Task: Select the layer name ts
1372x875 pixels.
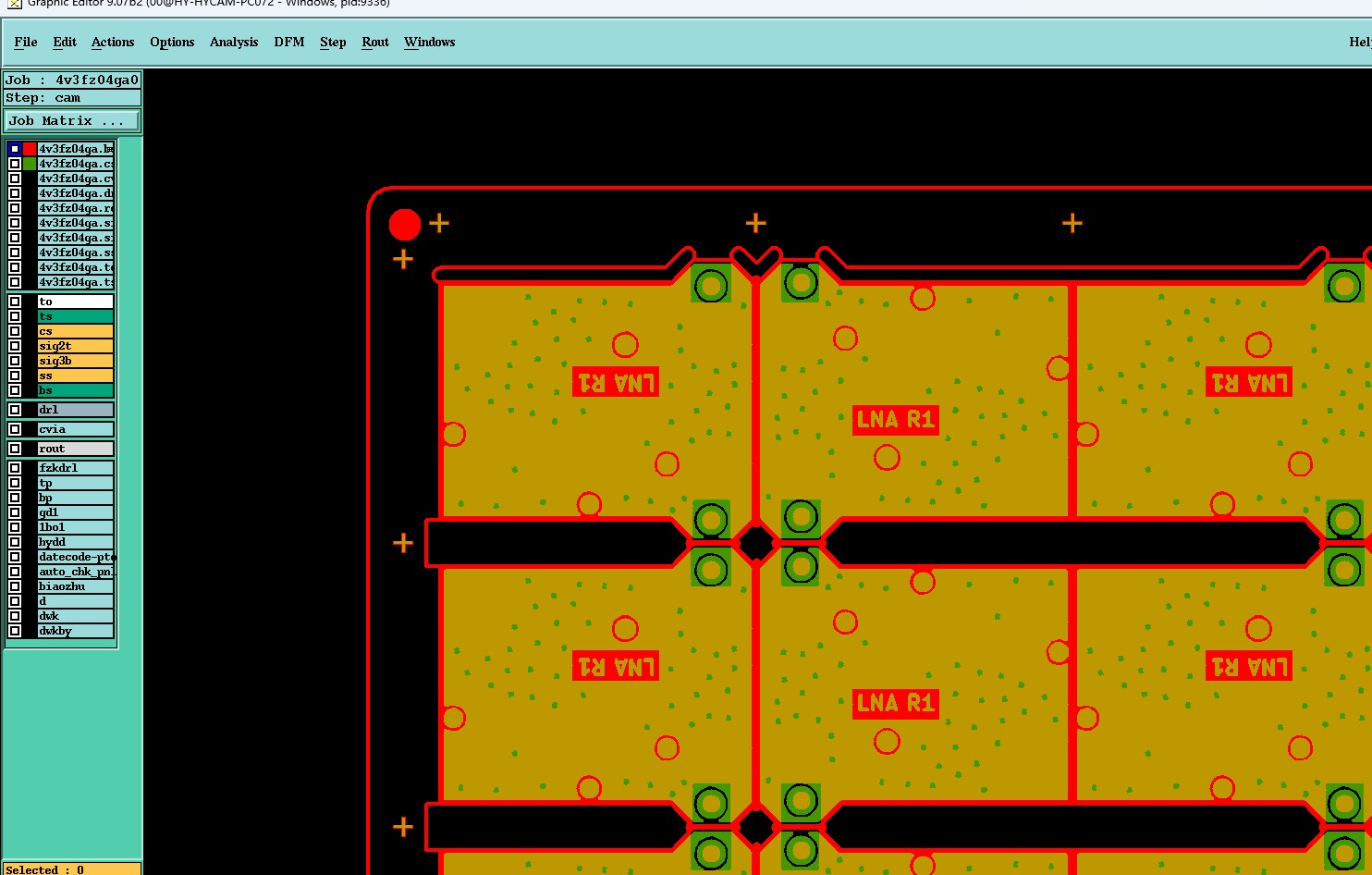Action: tap(76, 316)
